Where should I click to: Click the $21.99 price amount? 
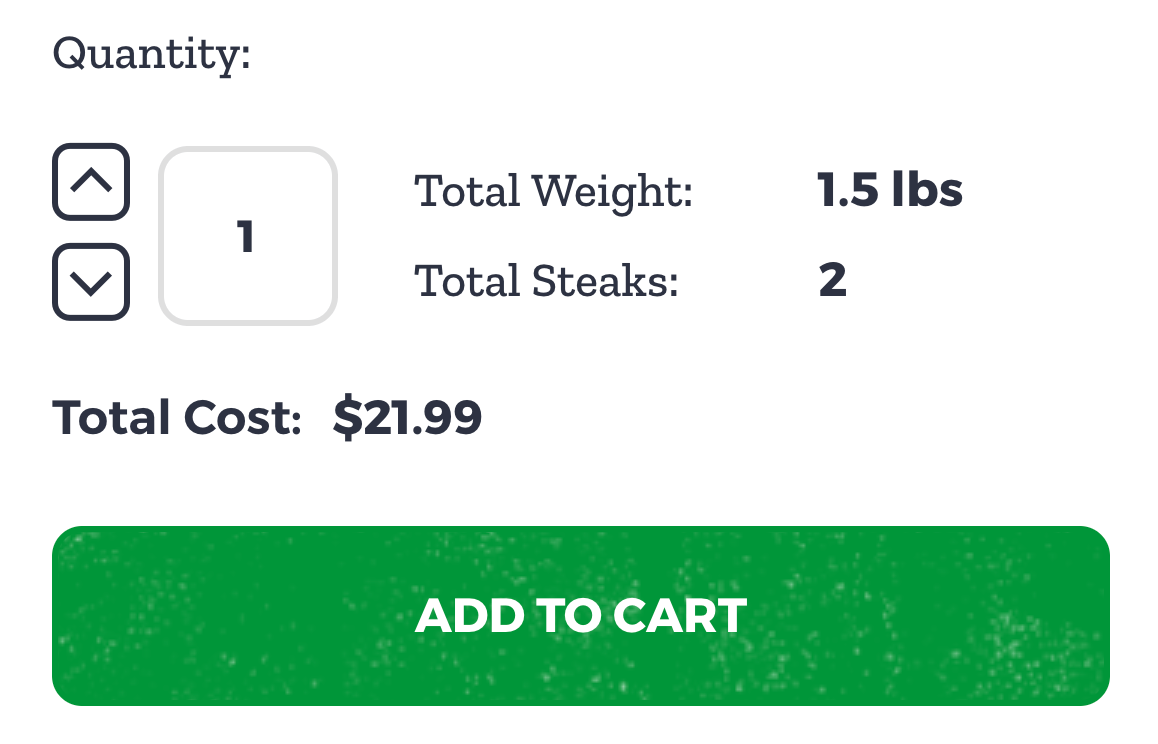pos(408,417)
